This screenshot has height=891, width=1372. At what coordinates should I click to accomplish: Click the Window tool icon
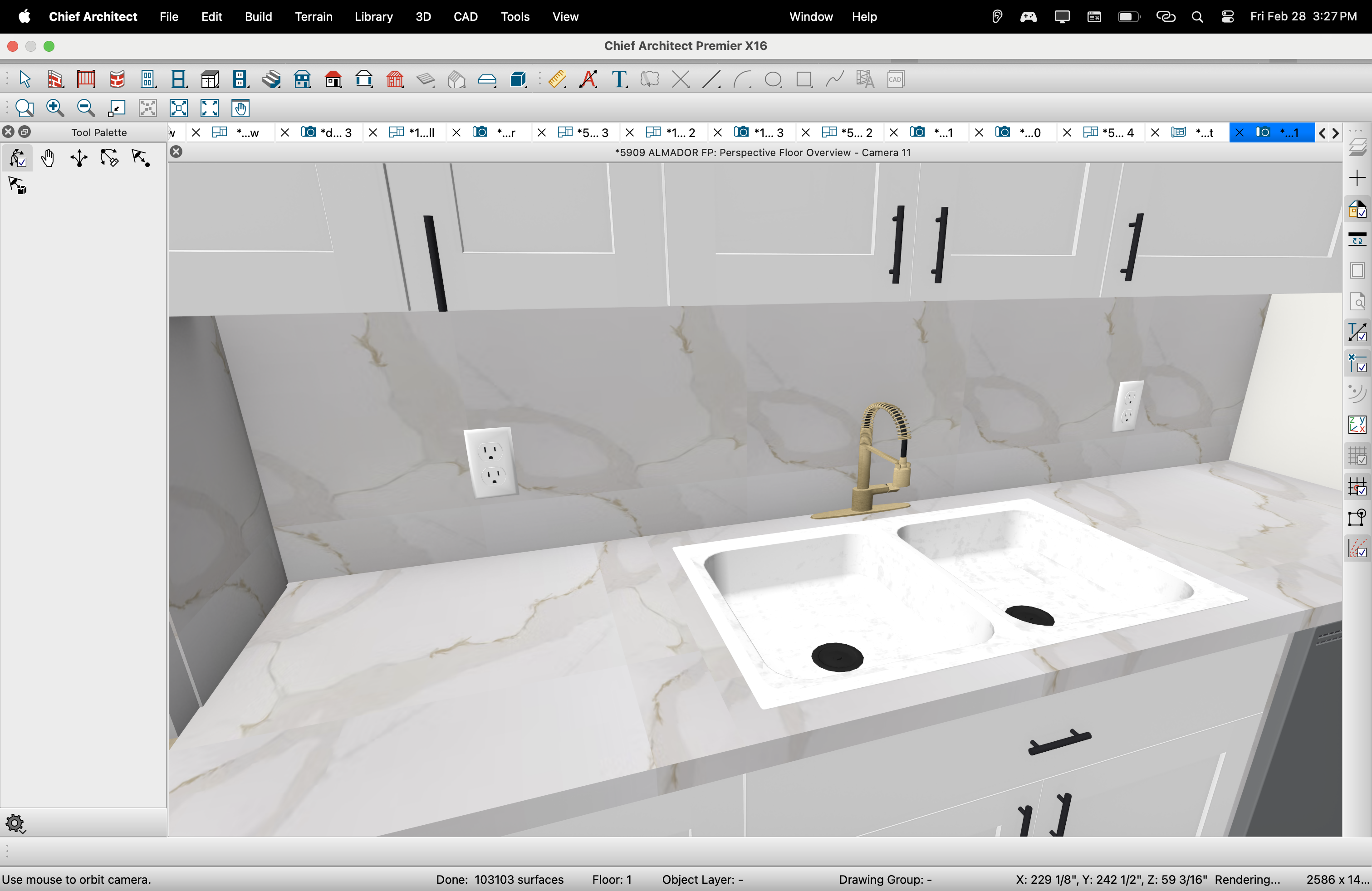click(x=179, y=79)
